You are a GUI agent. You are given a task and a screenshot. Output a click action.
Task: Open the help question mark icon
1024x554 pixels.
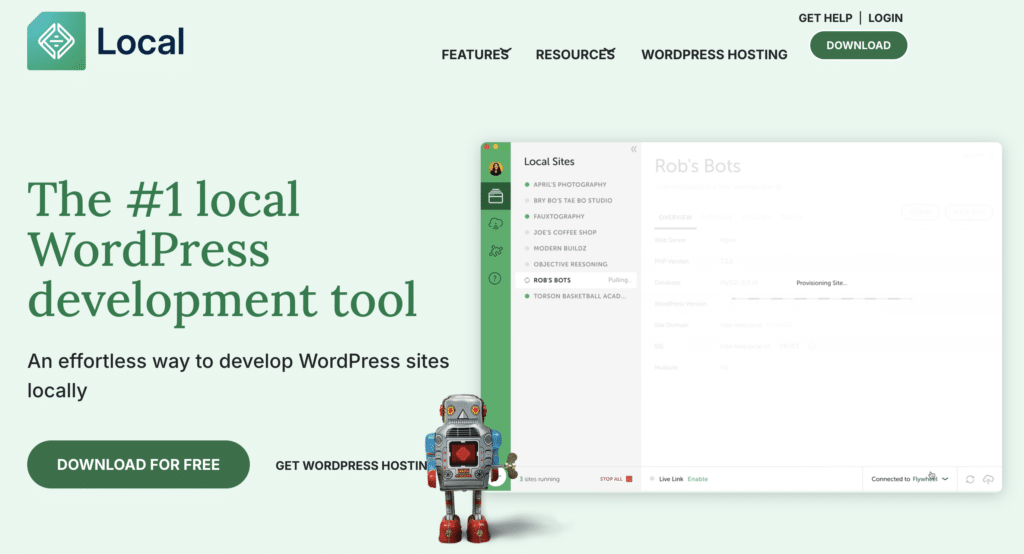pos(495,279)
